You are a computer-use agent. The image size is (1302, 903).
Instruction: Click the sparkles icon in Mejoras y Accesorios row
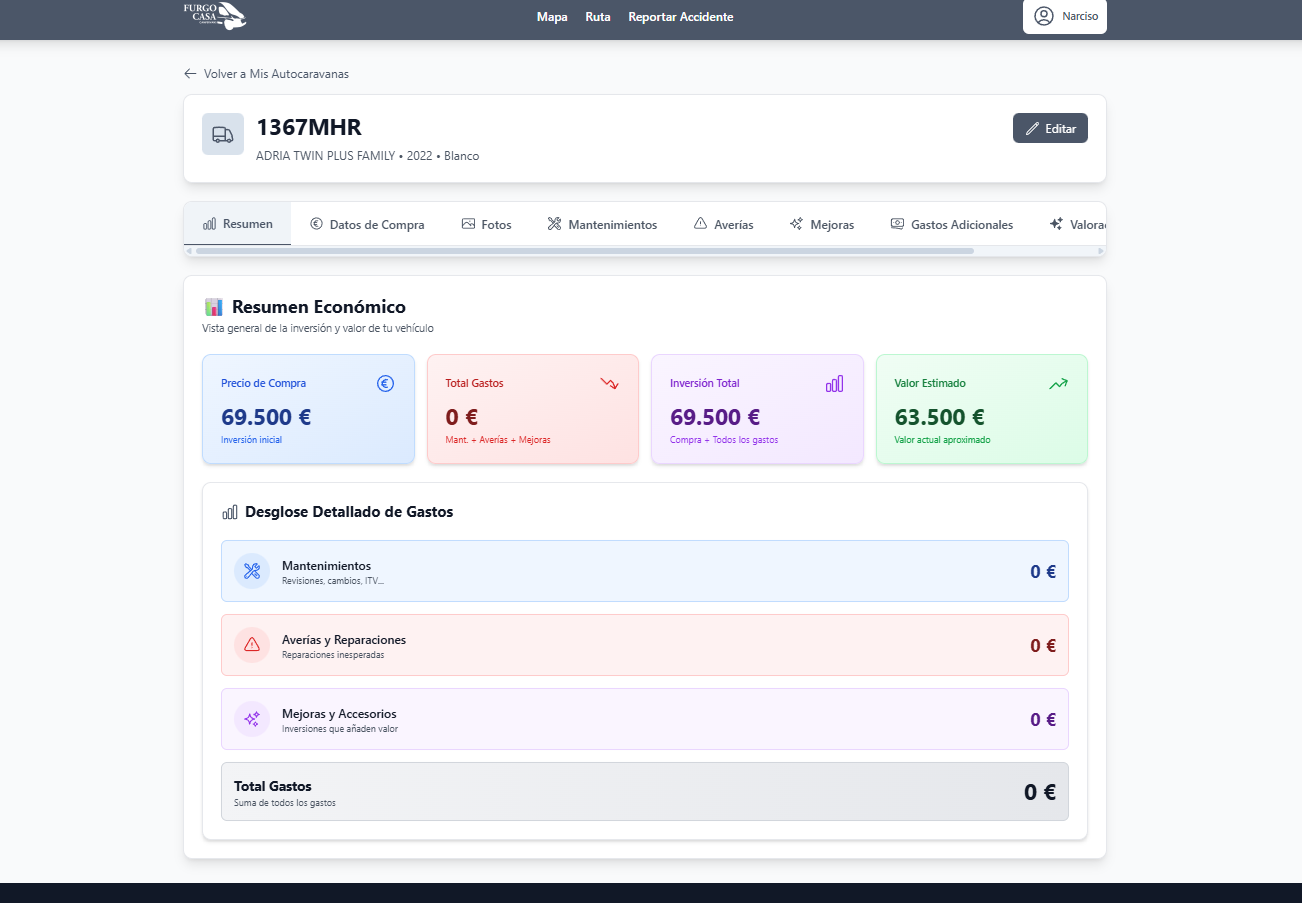[252, 719]
